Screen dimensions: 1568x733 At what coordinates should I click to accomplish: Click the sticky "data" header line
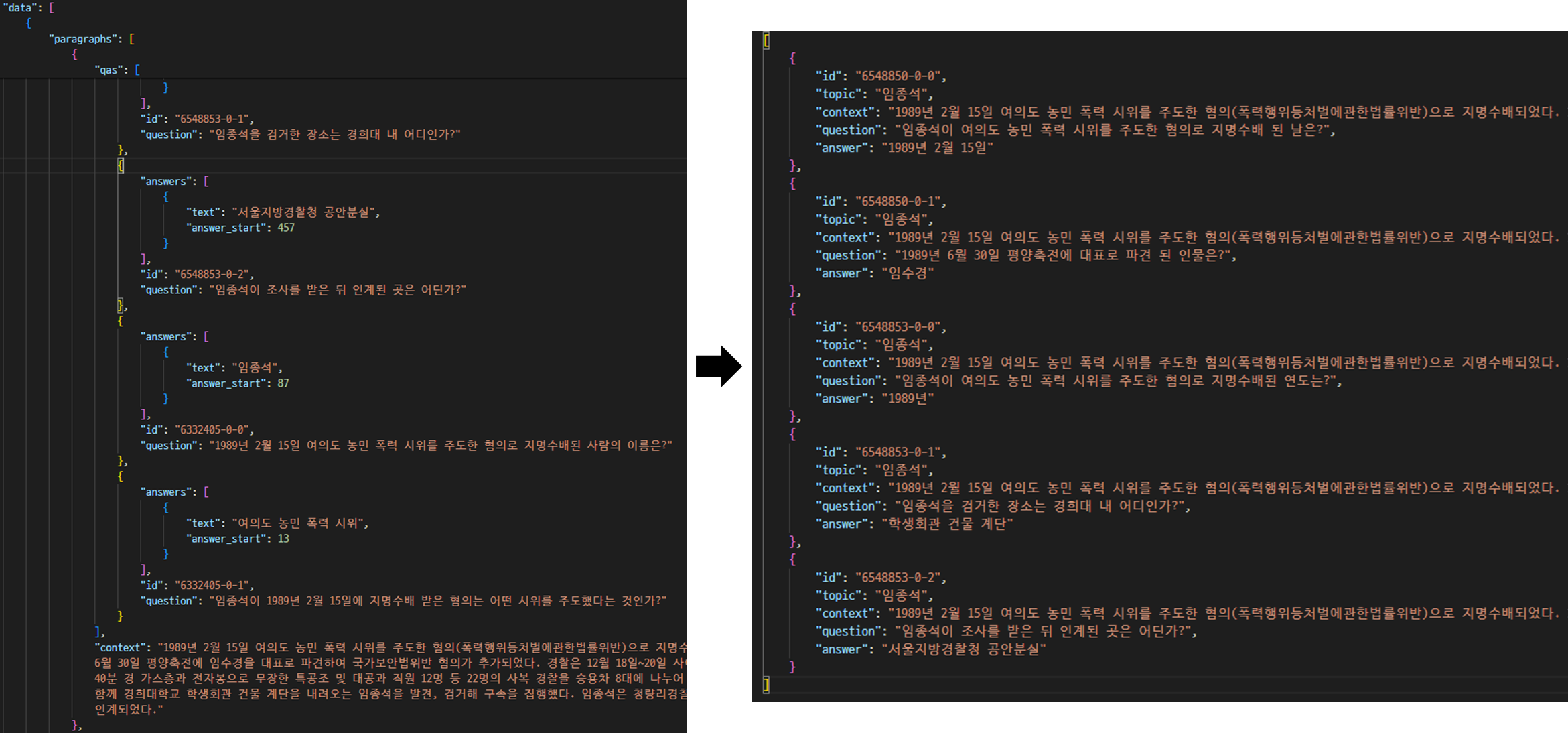(20, 8)
